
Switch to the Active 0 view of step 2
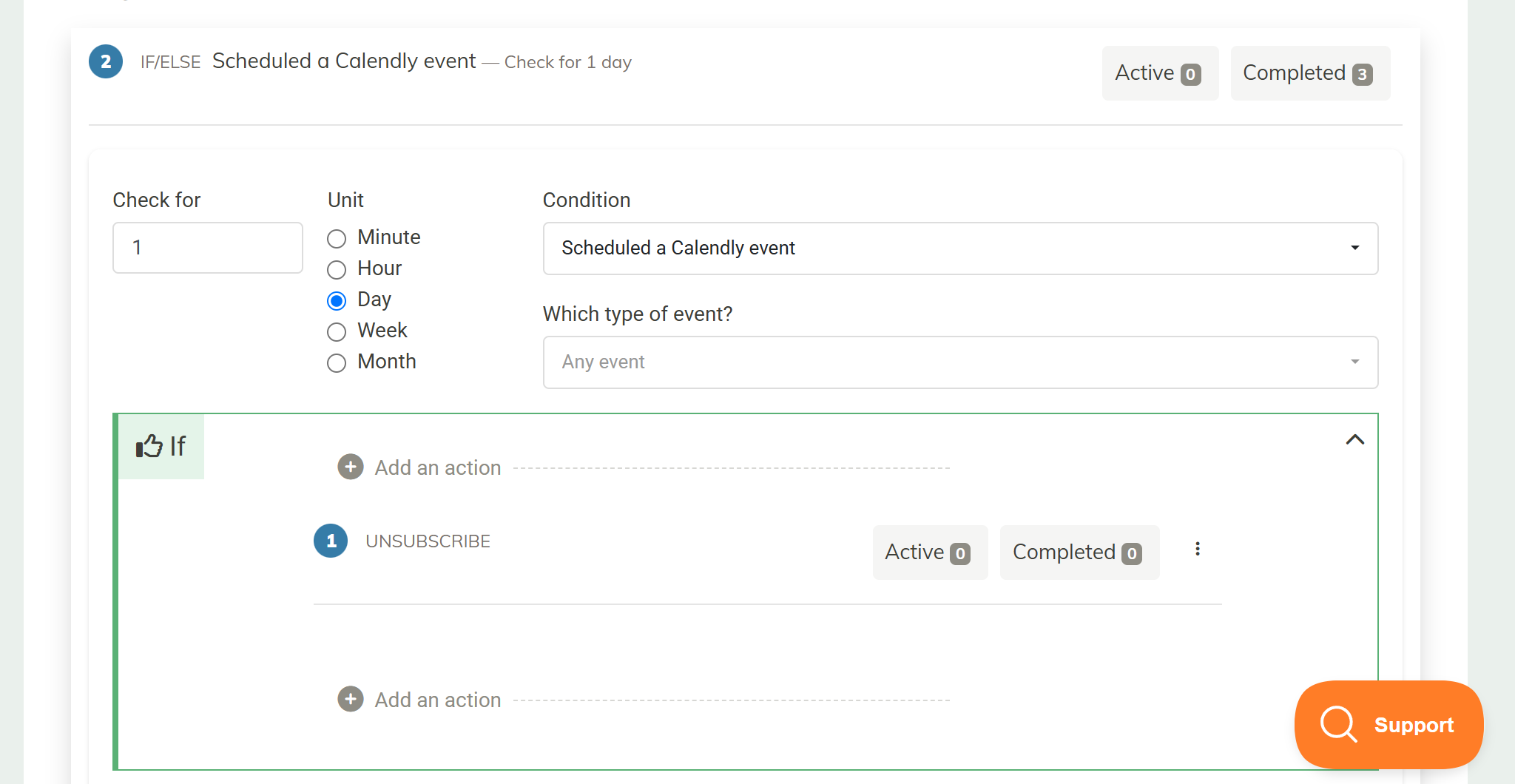(1160, 72)
